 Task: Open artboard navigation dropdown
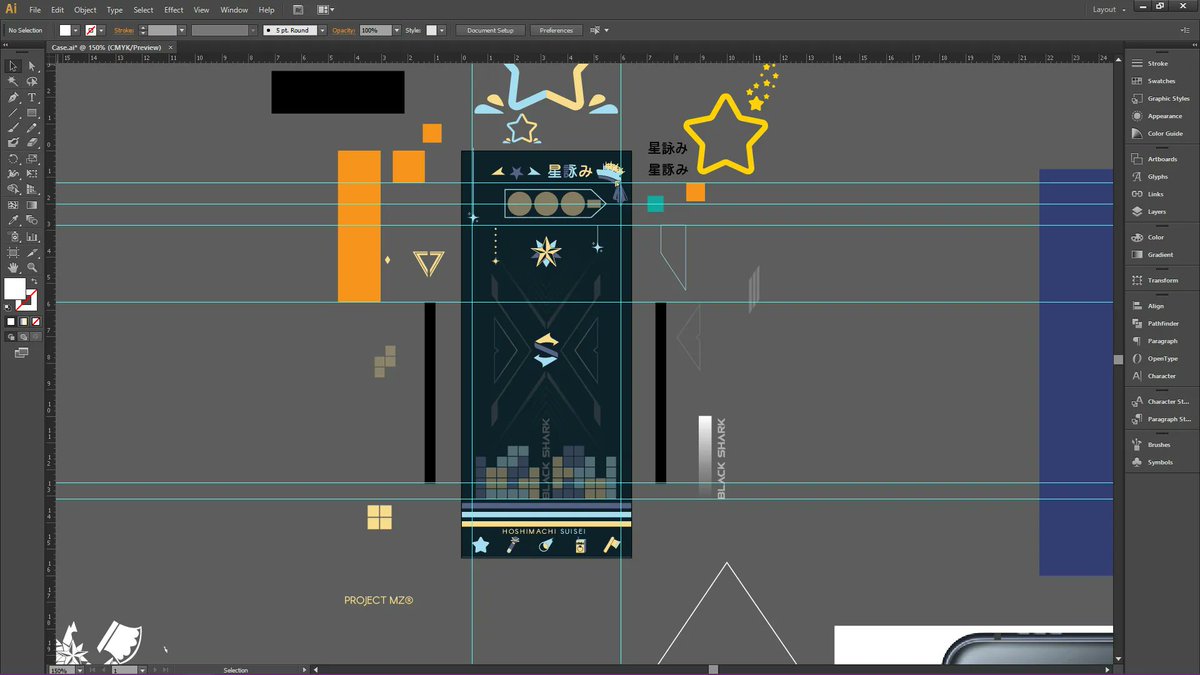(x=142, y=670)
